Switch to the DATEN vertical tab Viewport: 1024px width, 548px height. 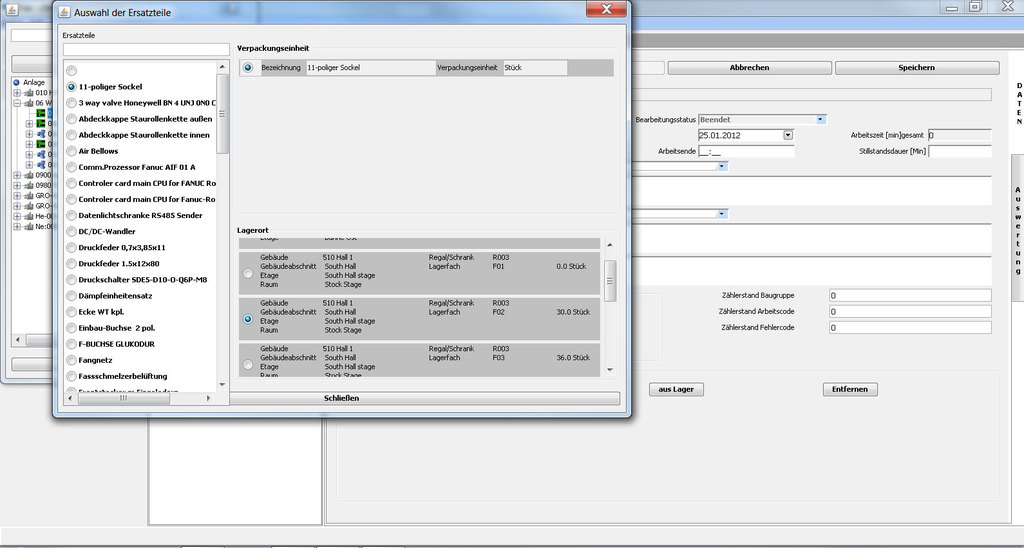(x=1018, y=102)
